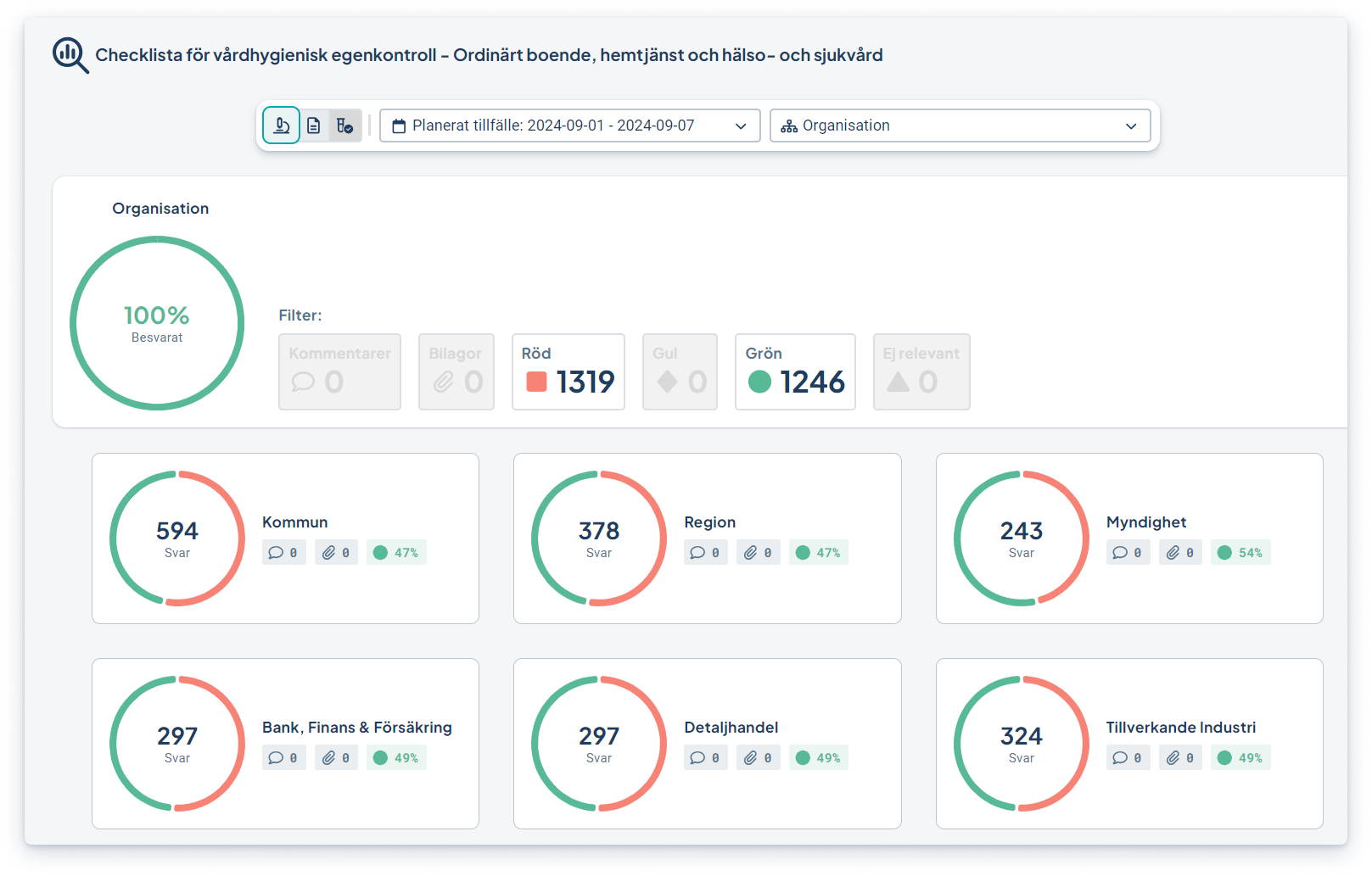
Task: Click the Myndighet 54% green badge
Action: (x=1240, y=553)
